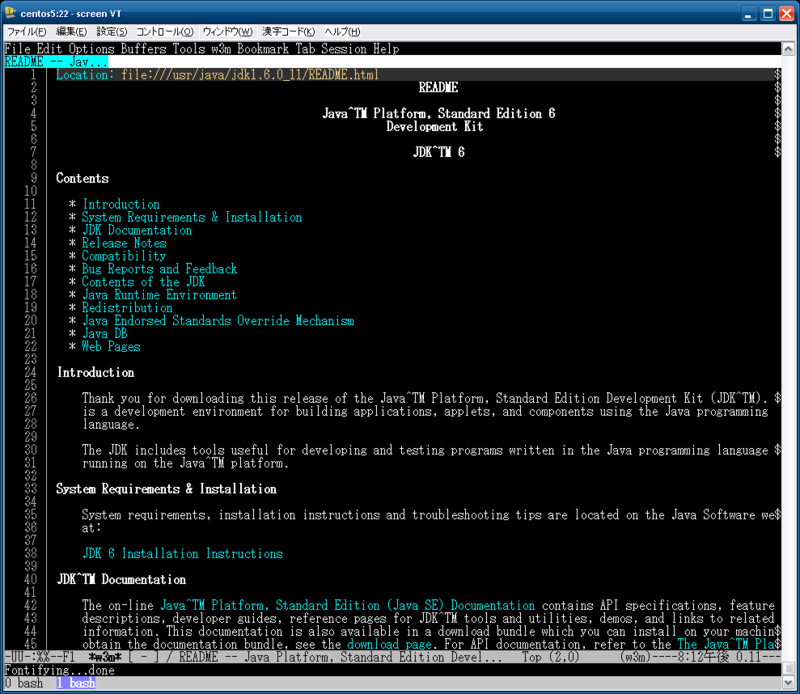This screenshot has height=694, width=800.
Task: Switch to screen window 0 bash
Action: 24,683
